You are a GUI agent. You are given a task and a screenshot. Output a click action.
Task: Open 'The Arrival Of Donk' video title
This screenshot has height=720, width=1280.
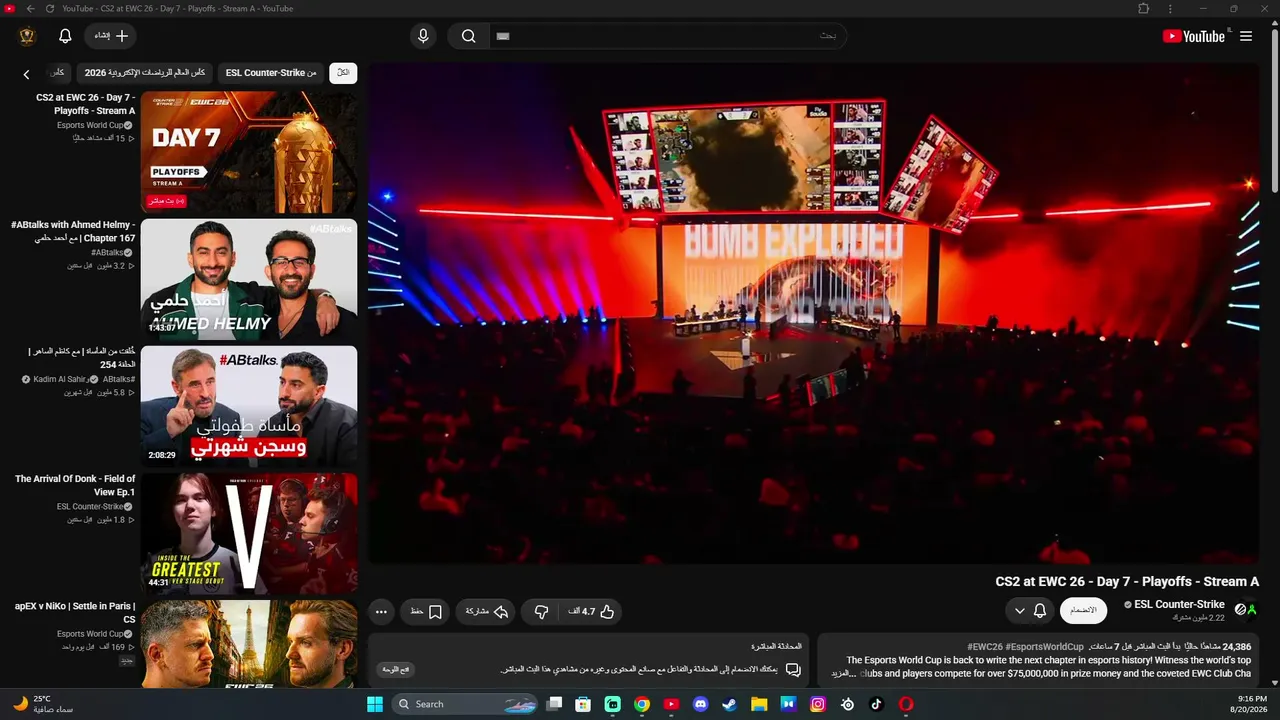coord(75,486)
